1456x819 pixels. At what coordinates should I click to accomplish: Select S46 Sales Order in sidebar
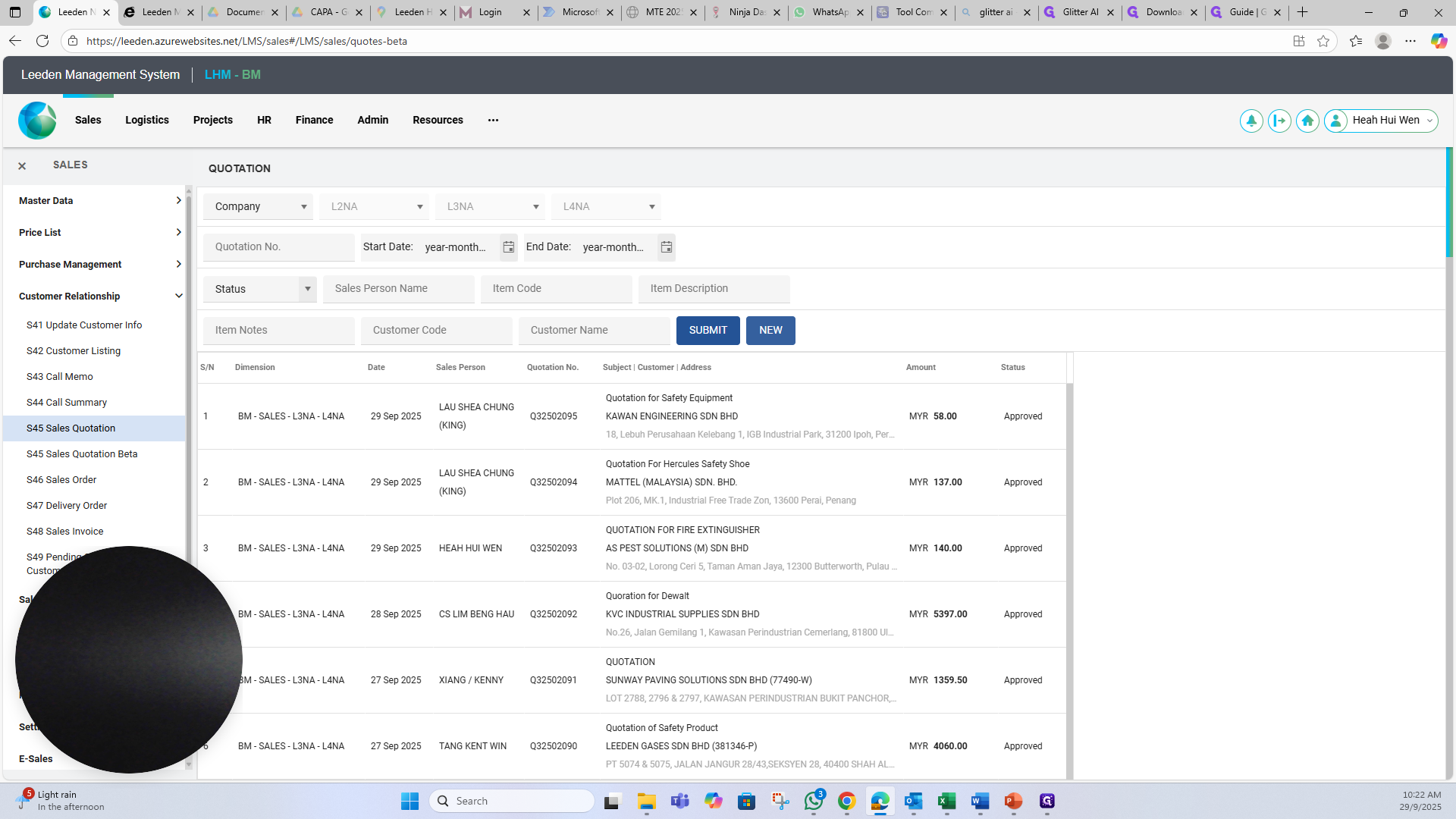(x=61, y=480)
